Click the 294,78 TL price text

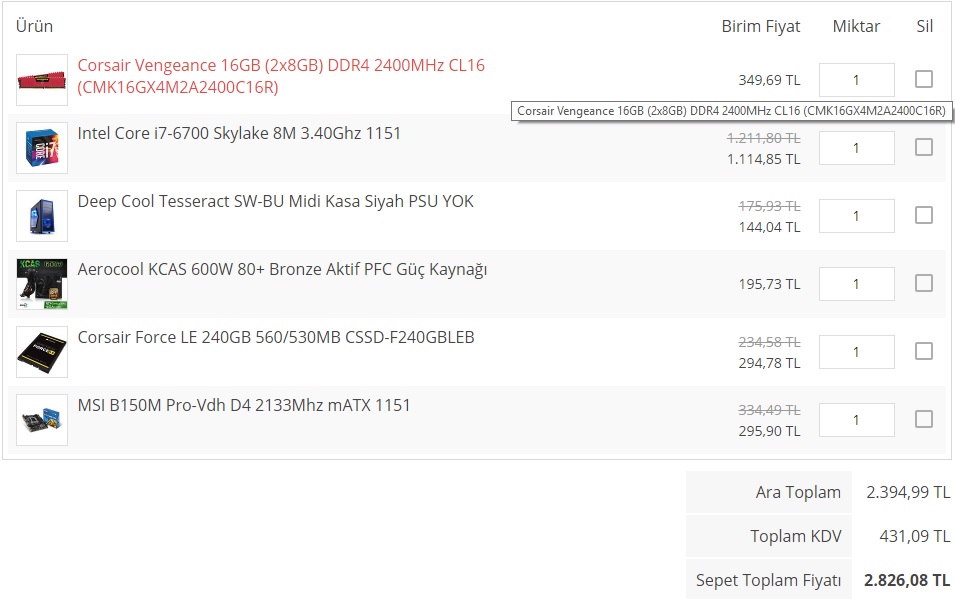click(769, 363)
